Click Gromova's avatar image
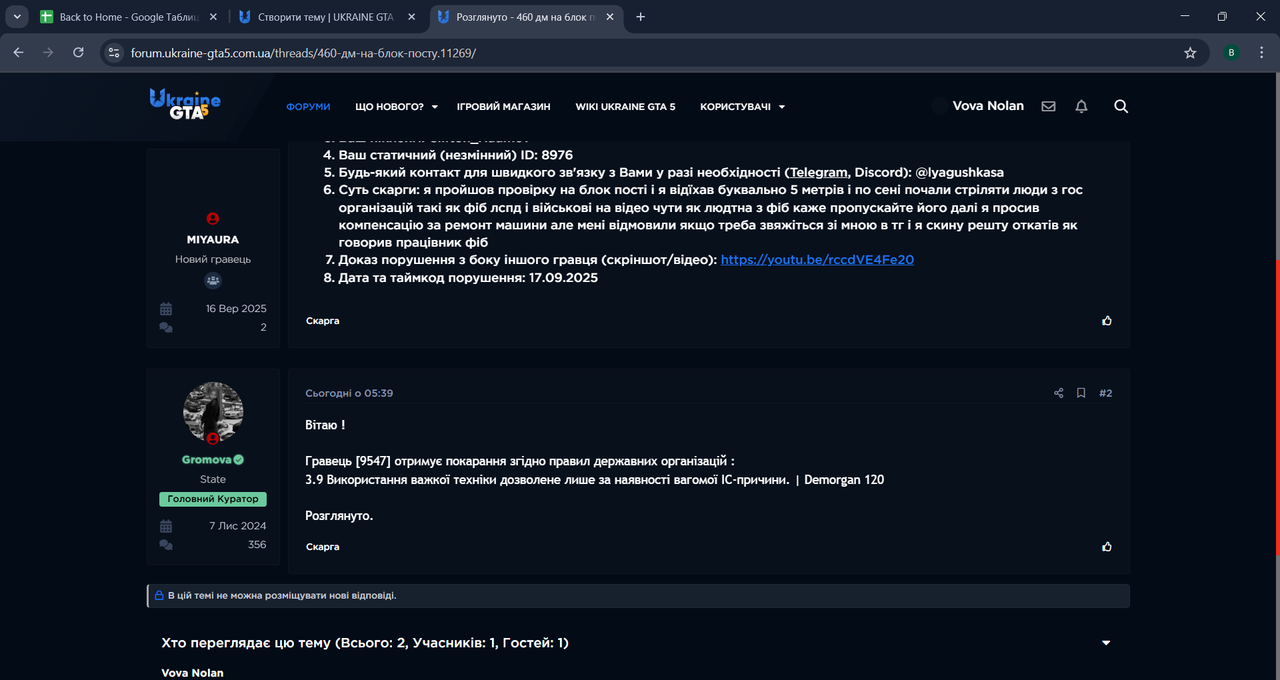Image resolution: width=1280 pixels, height=680 pixels. point(213,412)
